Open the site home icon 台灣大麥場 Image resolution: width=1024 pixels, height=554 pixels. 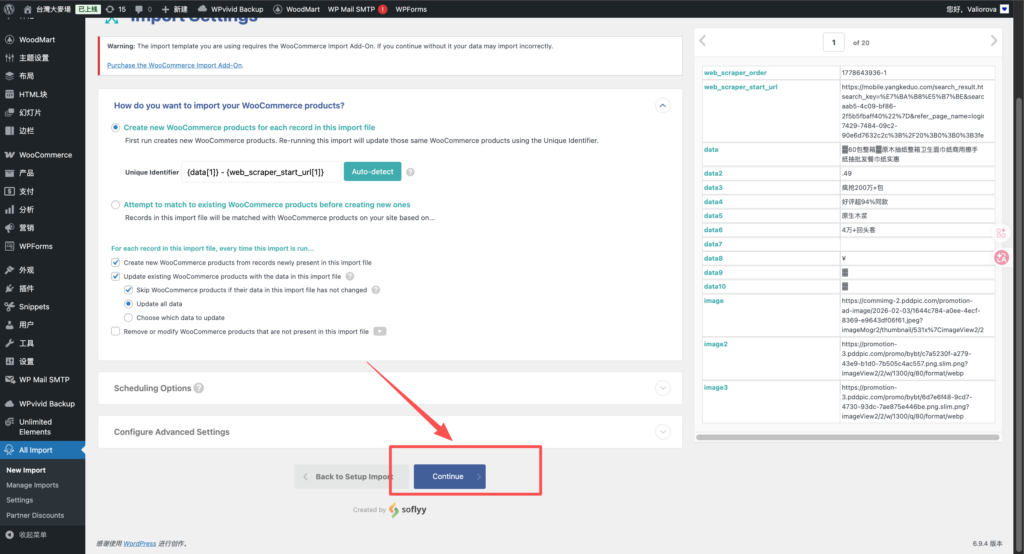point(47,9)
